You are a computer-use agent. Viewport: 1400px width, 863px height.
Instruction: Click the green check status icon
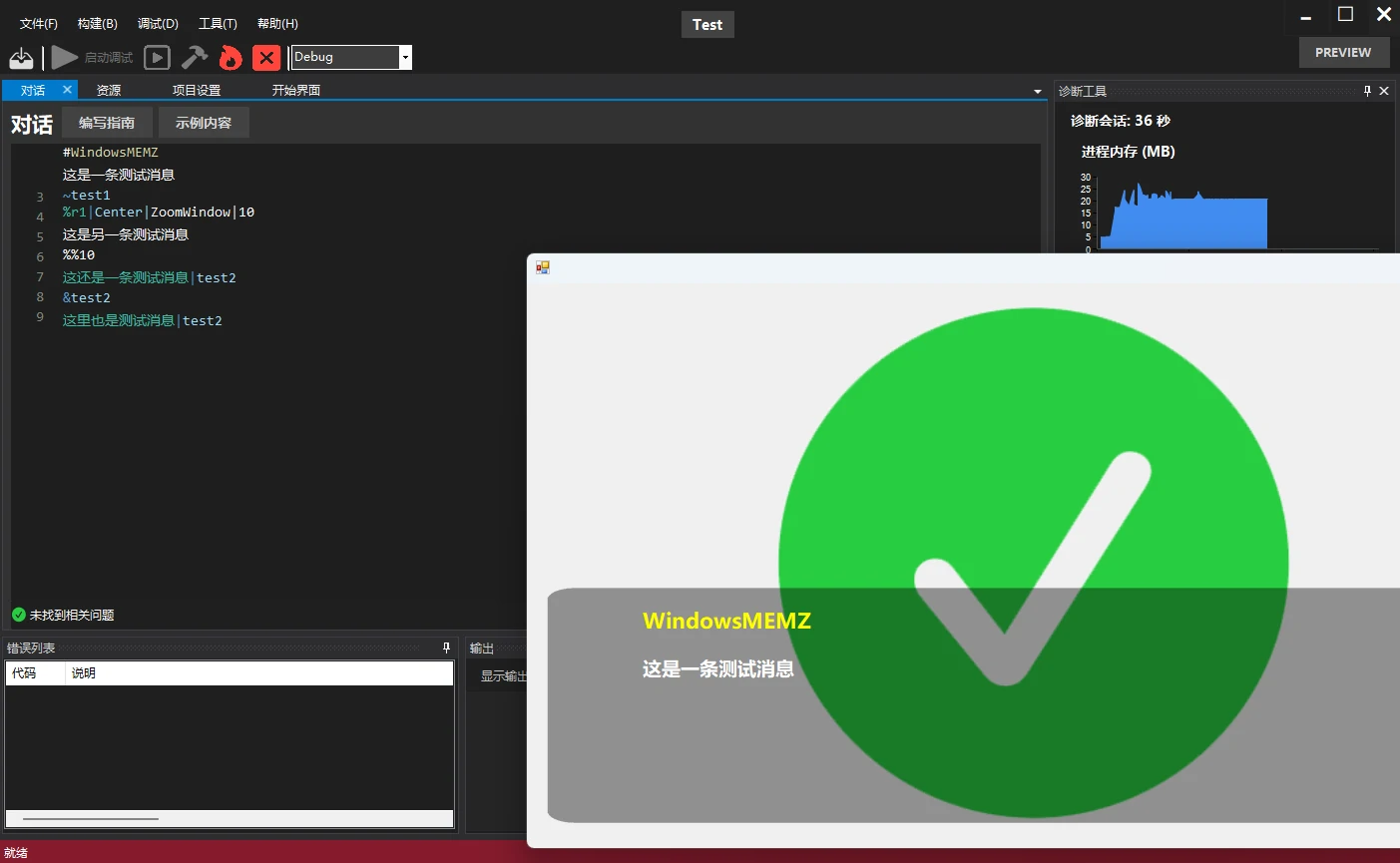pyautogui.click(x=19, y=615)
